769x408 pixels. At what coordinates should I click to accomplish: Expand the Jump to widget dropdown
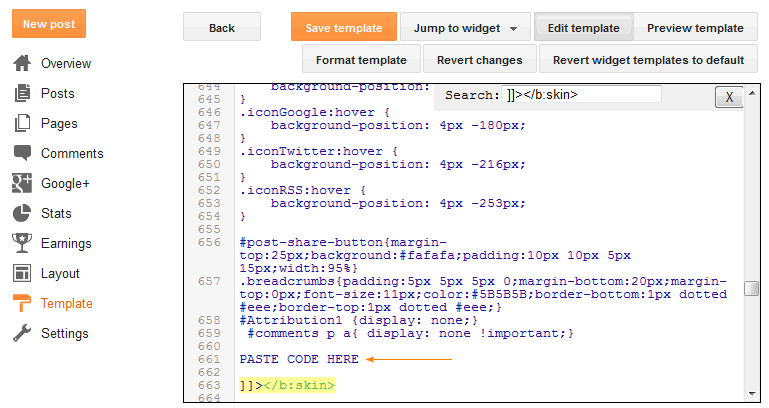(x=464, y=27)
